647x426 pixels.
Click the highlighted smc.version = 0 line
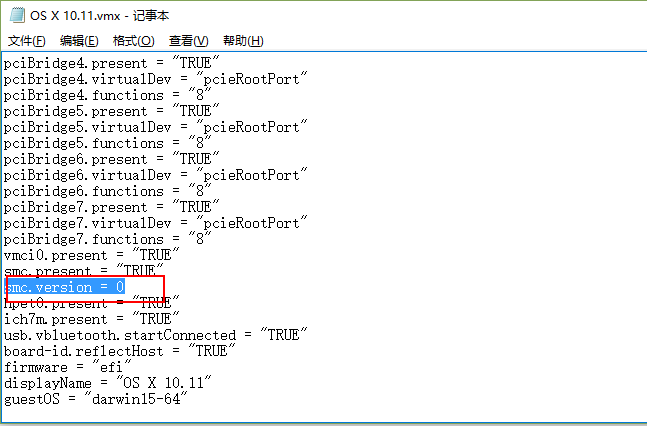(x=65, y=287)
